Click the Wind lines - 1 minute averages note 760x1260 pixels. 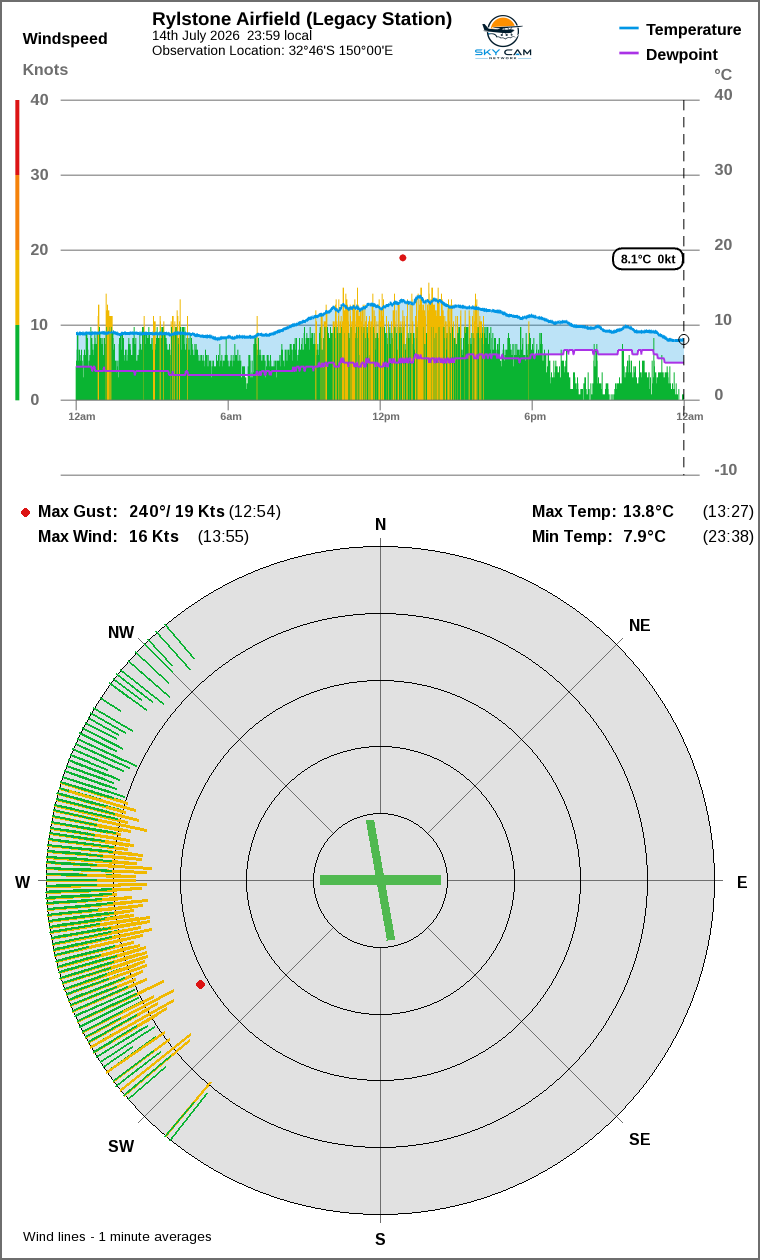point(117,1236)
